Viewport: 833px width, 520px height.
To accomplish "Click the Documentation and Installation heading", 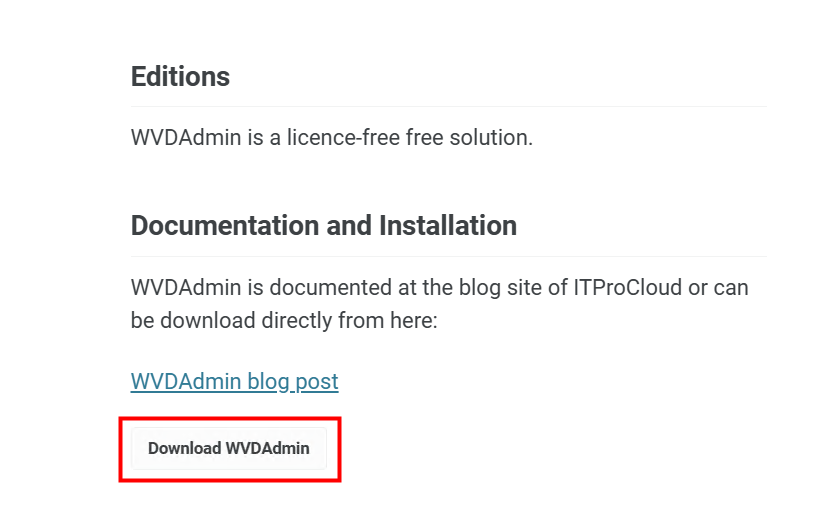I will [x=323, y=225].
